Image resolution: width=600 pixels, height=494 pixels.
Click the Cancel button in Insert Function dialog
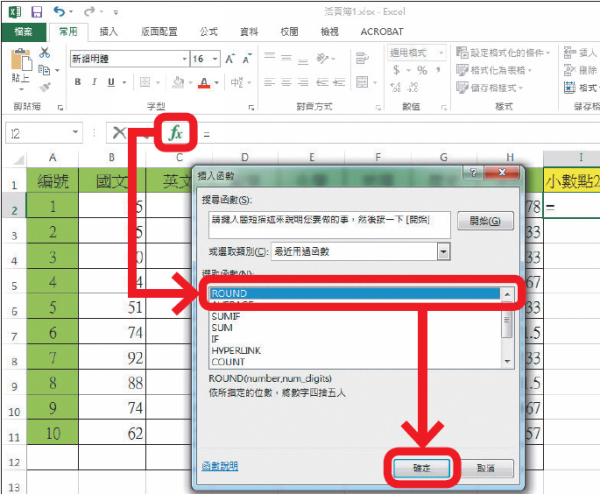486,468
